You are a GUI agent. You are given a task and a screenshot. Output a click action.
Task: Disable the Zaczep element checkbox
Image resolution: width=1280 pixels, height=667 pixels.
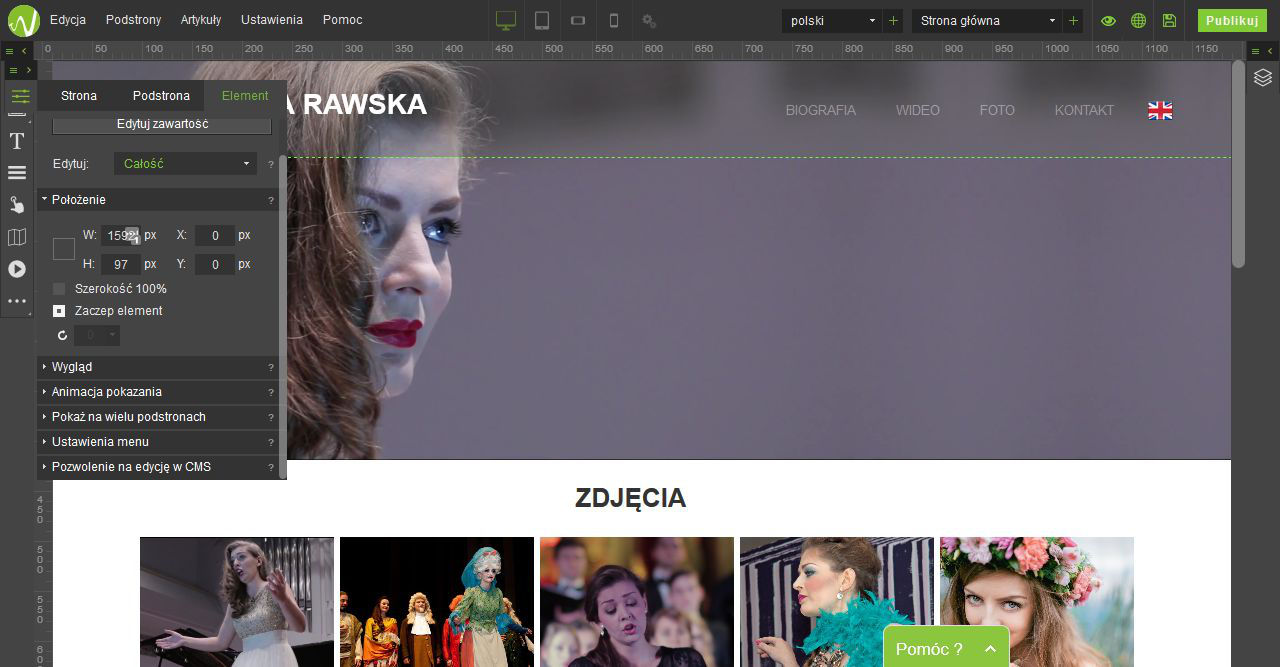pos(58,310)
